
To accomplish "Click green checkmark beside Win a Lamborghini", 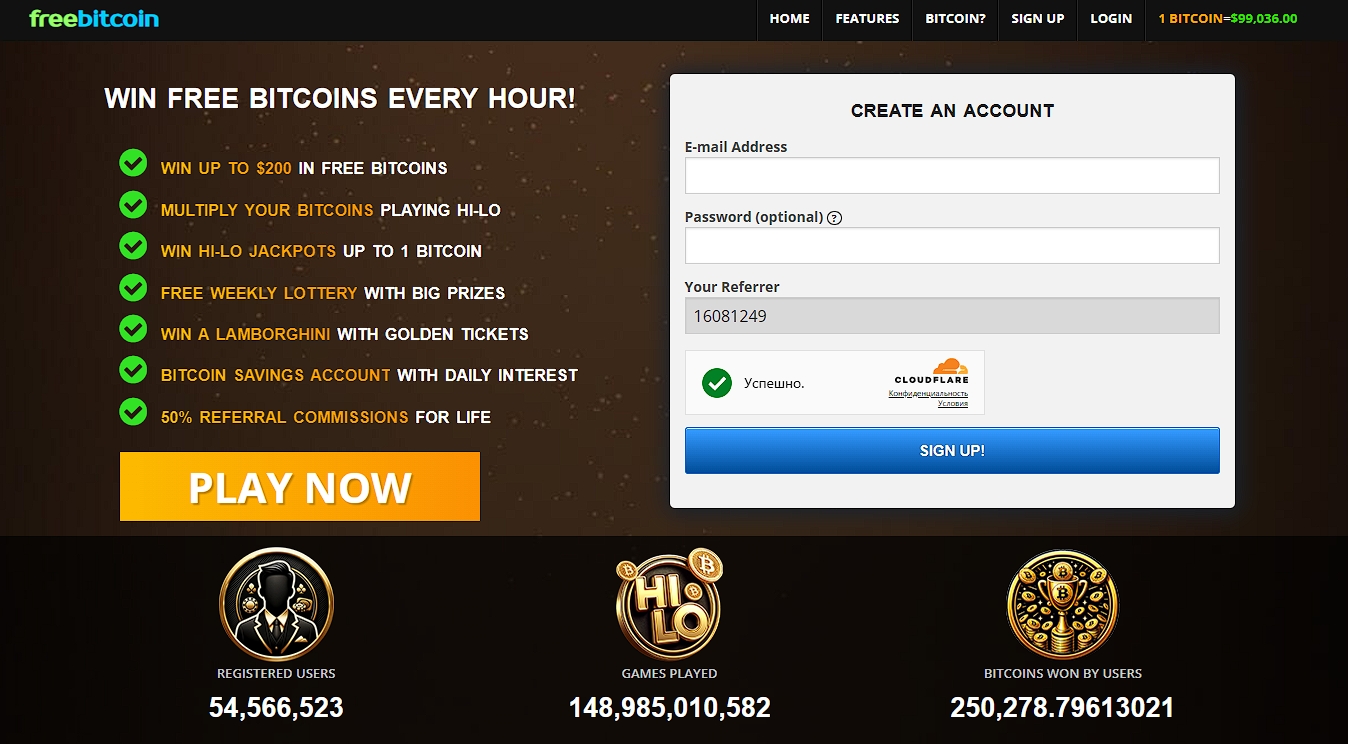I will 133,329.
